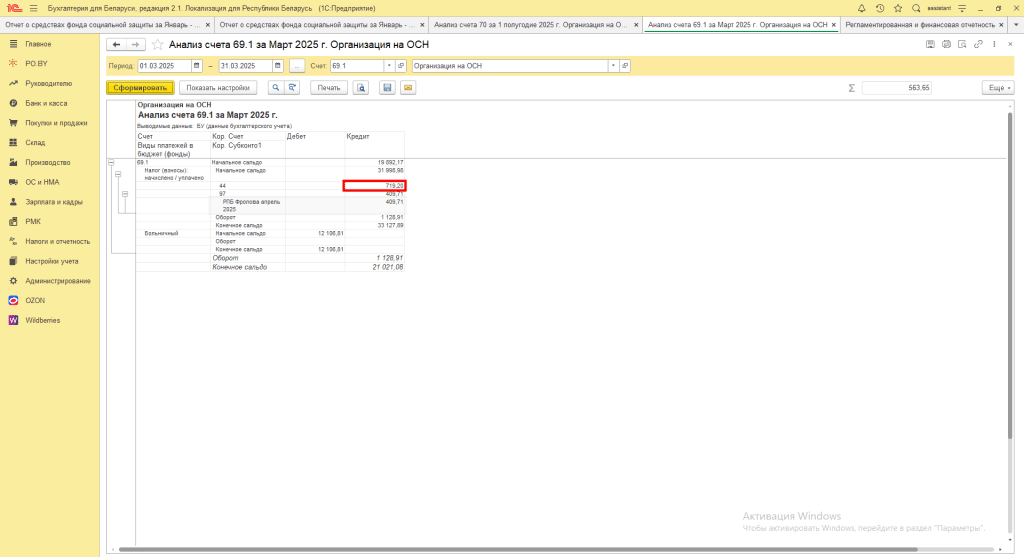The height and width of the screenshot is (557, 1024).
Task: Open end date calendar picker
Action: click(x=278, y=66)
